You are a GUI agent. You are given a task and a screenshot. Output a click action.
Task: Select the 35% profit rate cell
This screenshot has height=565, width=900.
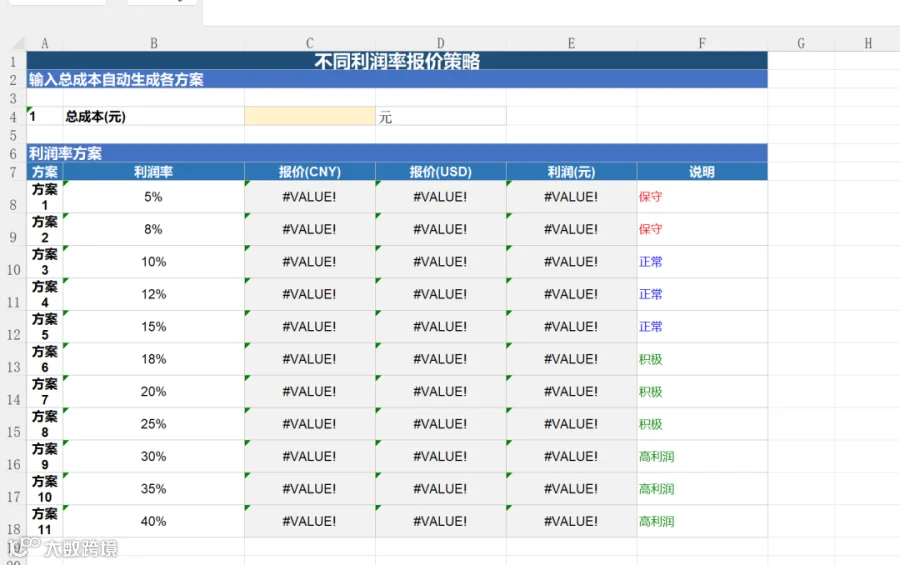(x=153, y=489)
